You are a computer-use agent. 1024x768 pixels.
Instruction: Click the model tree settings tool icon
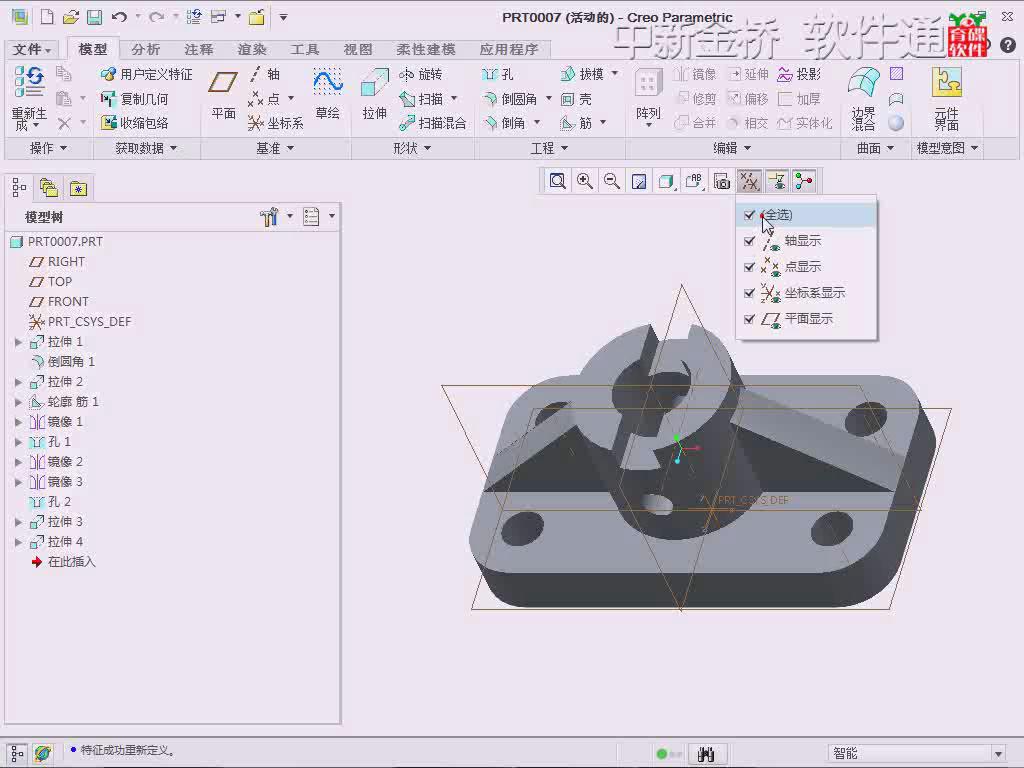click(269, 216)
